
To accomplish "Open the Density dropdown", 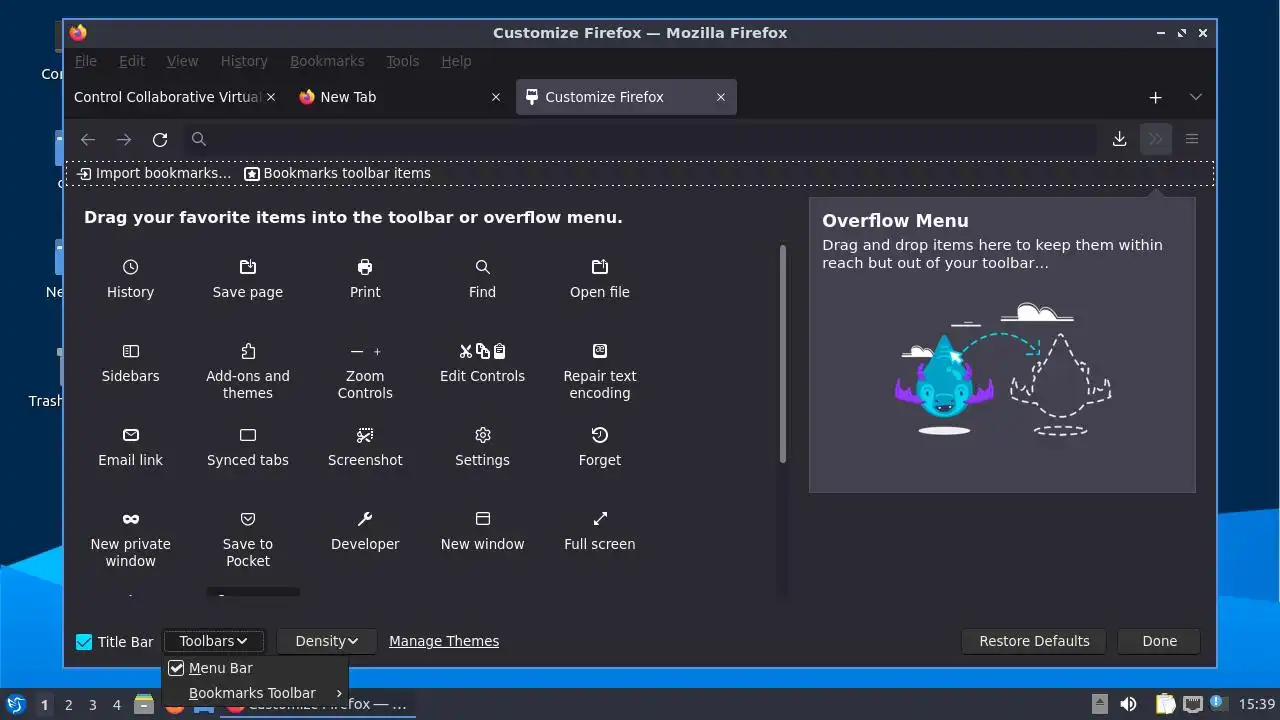I will coord(326,641).
